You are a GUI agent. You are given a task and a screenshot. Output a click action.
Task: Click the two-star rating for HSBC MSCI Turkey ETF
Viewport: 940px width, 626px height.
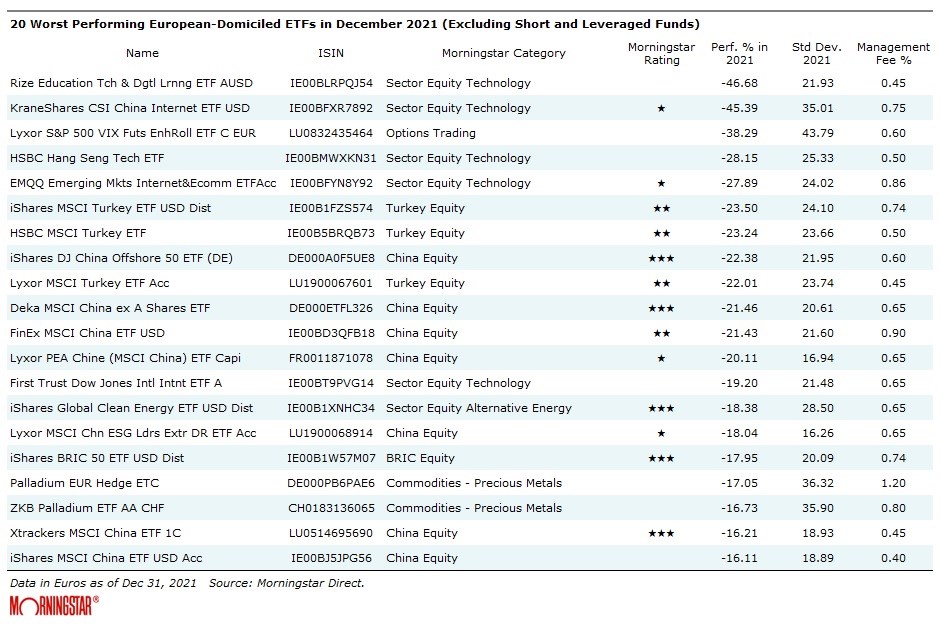pos(661,233)
